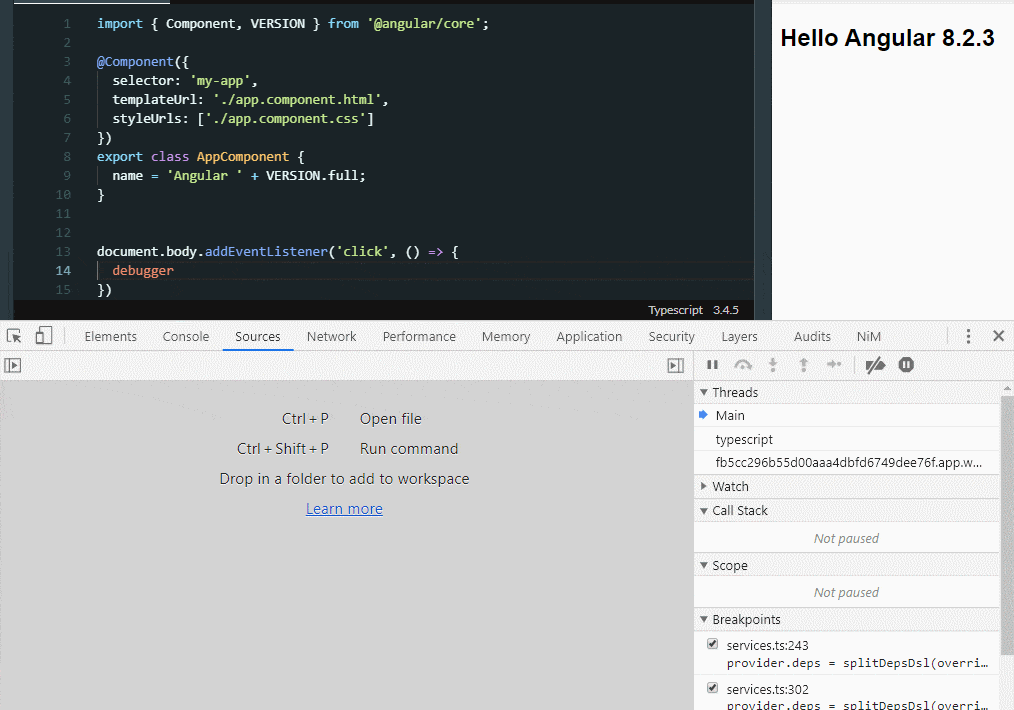
Task: Open DevTools three-dot customize menu
Action: click(x=968, y=336)
